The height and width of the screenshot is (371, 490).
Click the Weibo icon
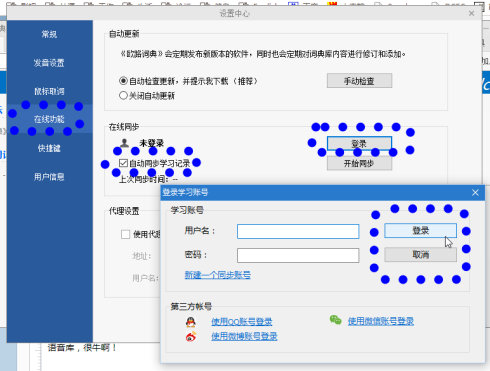click(191, 337)
